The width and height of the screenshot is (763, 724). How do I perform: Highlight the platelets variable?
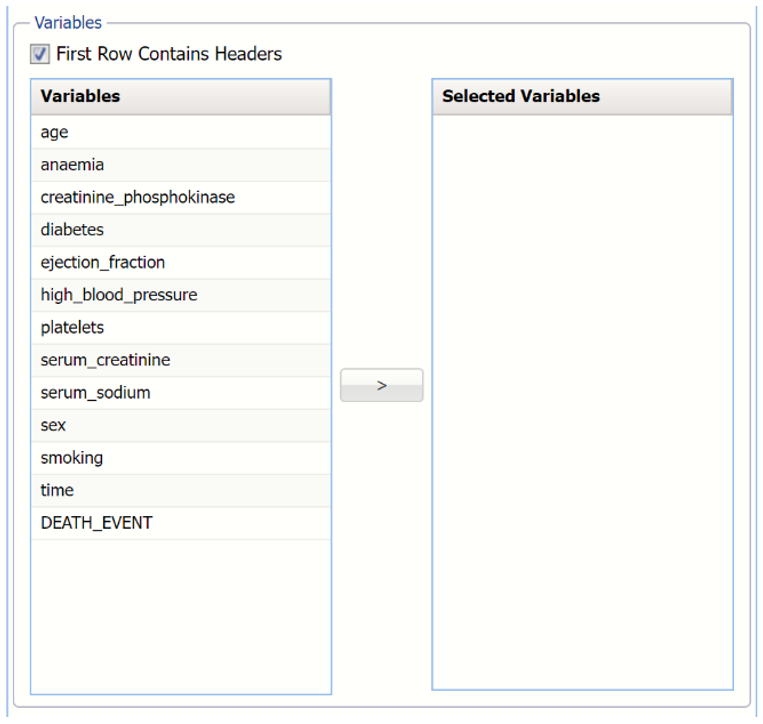point(72,327)
